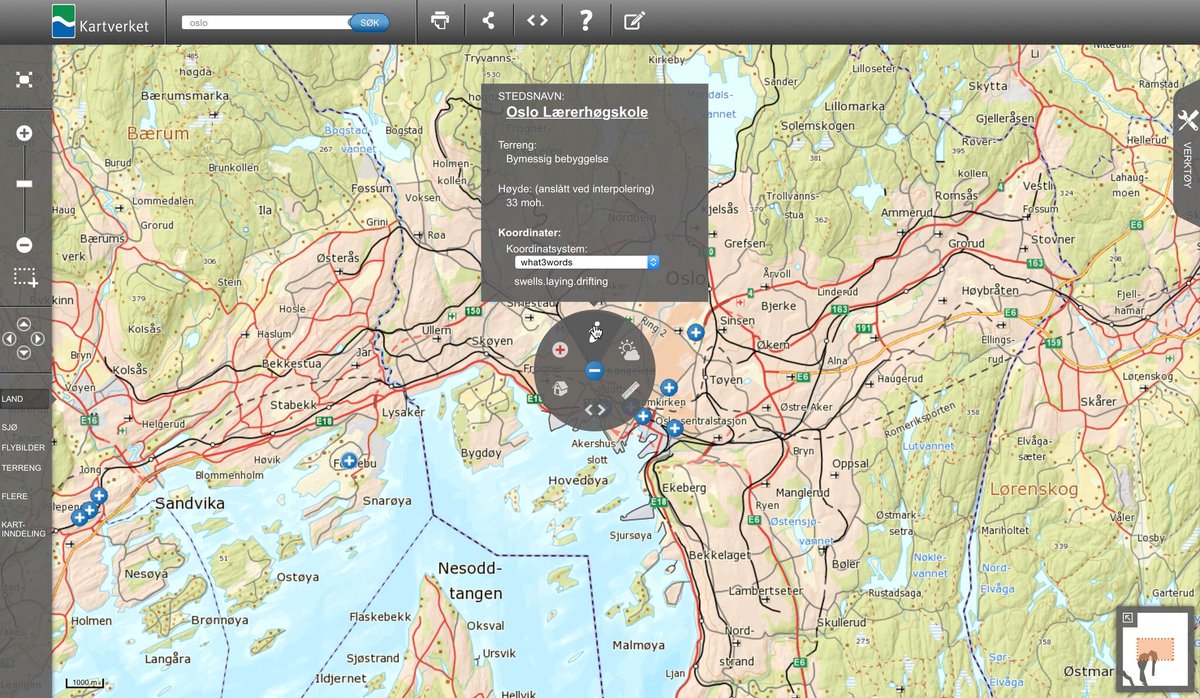Zoom in with the sidebar plus button
The height and width of the screenshot is (698, 1200).
(25, 133)
